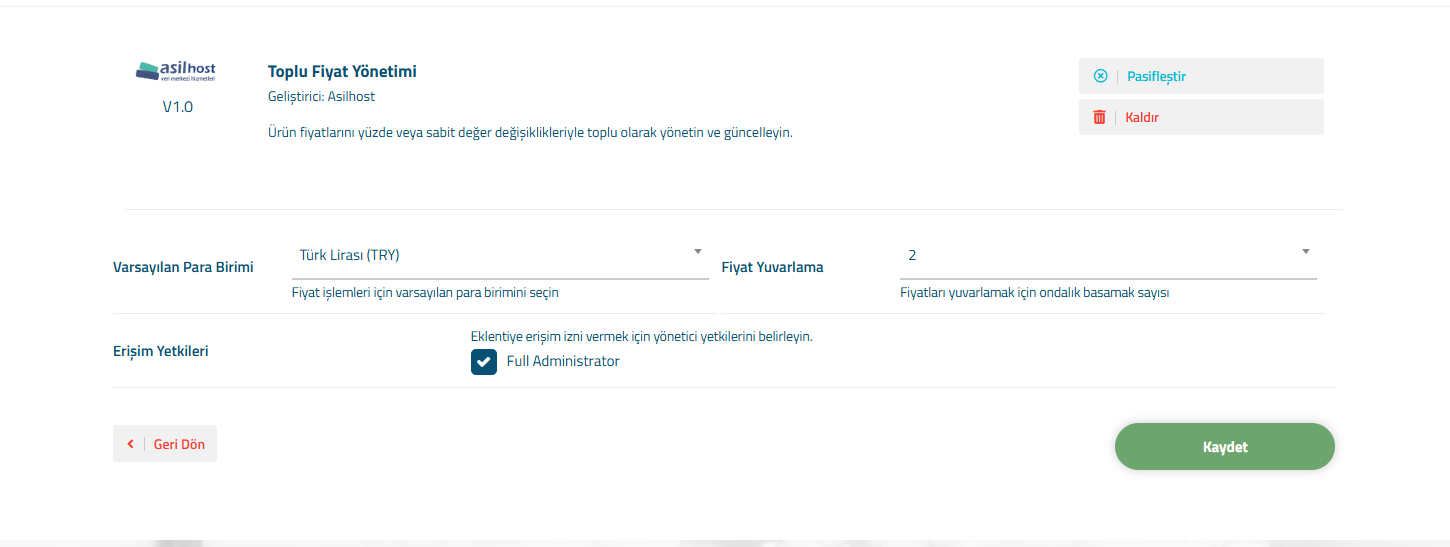Click the red left chevron in Geri Dön
Viewport: 1450px width, 547px height.
(x=130, y=444)
